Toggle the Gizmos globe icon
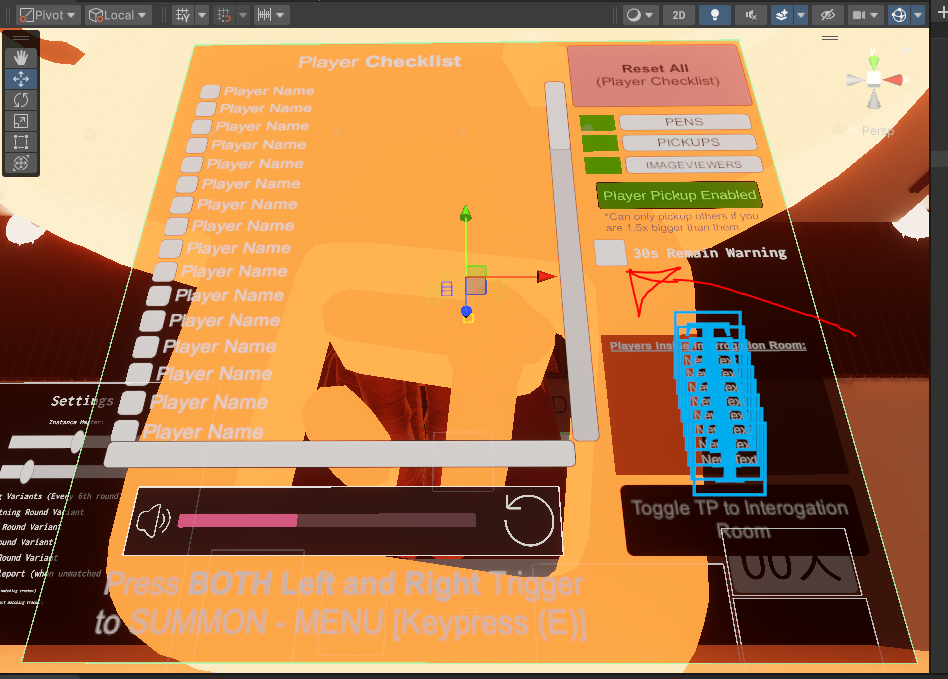Screen dimensions: 948x679 tap(898, 15)
